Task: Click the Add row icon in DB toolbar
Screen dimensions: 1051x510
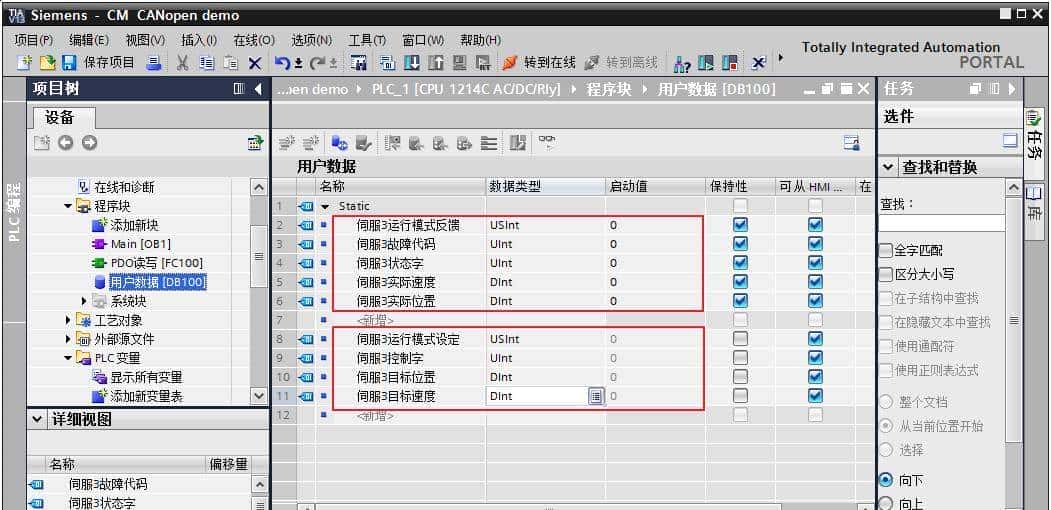Action: [310, 142]
